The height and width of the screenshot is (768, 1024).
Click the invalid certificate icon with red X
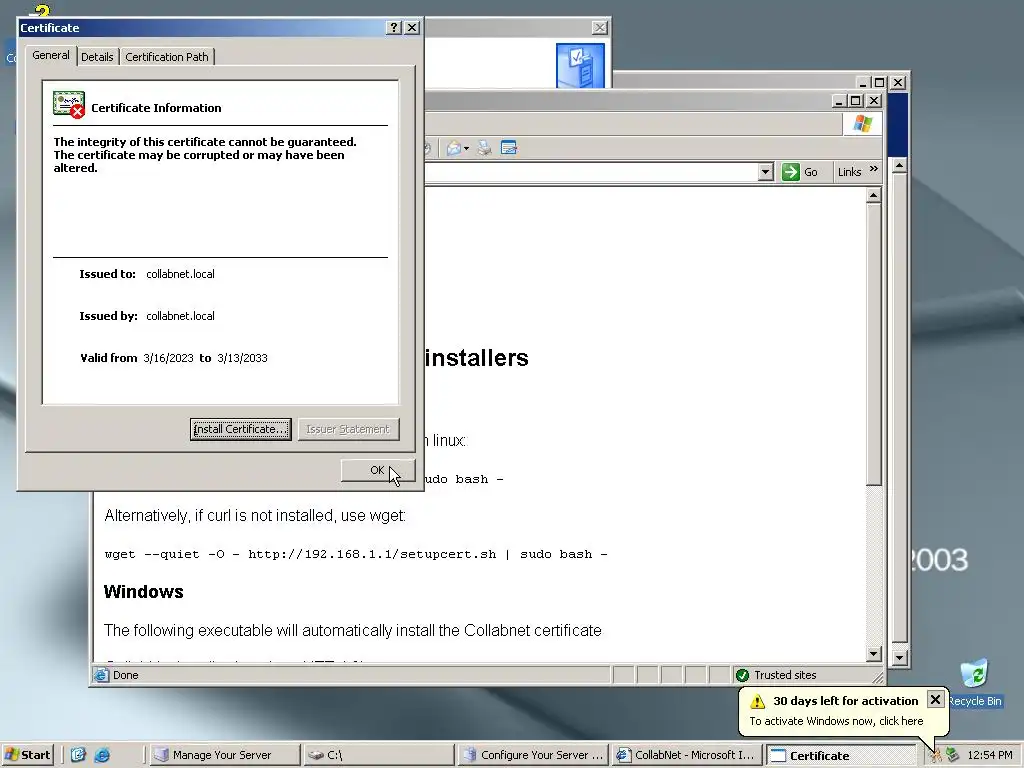(x=69, y=104)
